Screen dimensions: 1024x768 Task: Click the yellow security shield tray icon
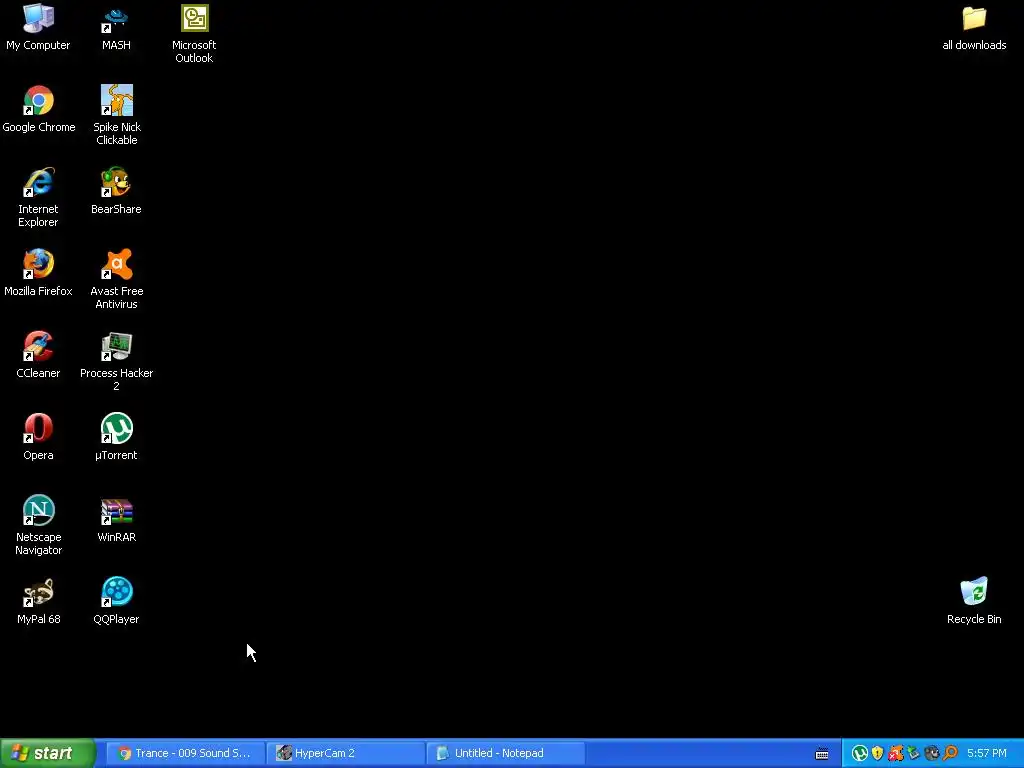point(878,754)
